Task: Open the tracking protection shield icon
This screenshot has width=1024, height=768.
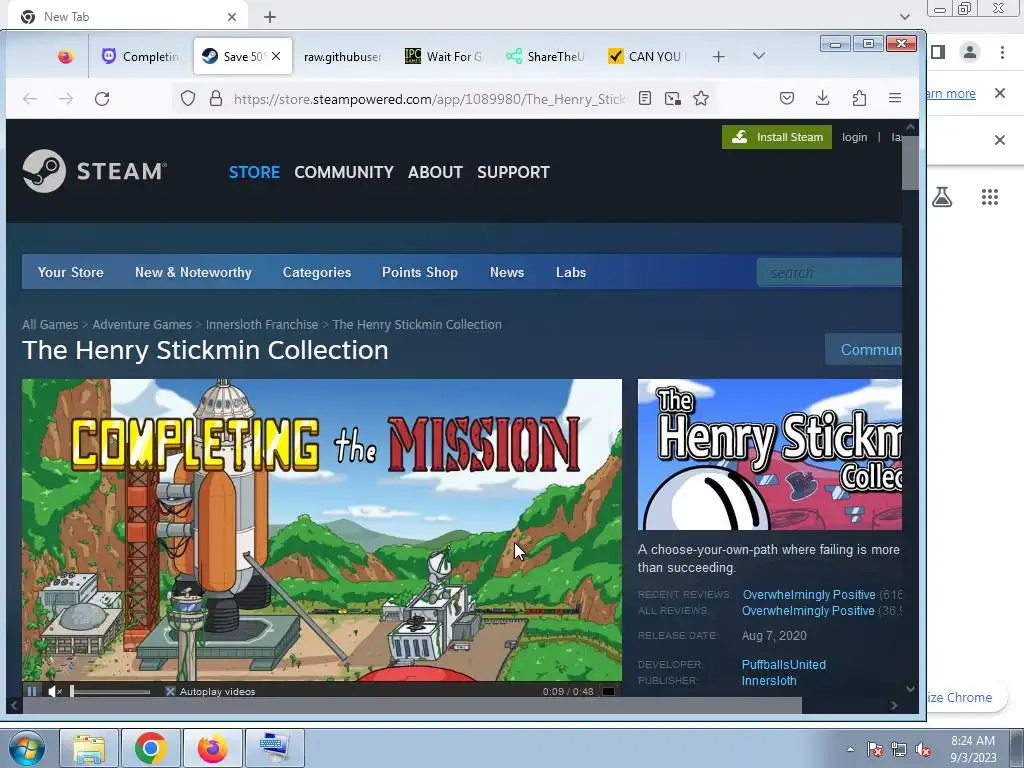Action: tap(188, 99)
